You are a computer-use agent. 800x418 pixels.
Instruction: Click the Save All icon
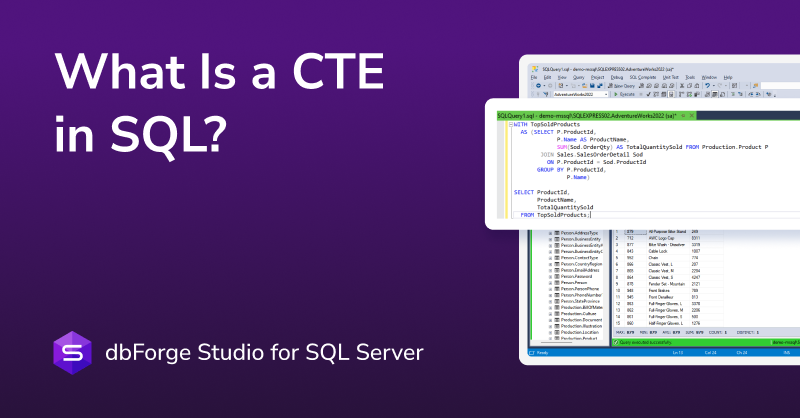(600, 86)
